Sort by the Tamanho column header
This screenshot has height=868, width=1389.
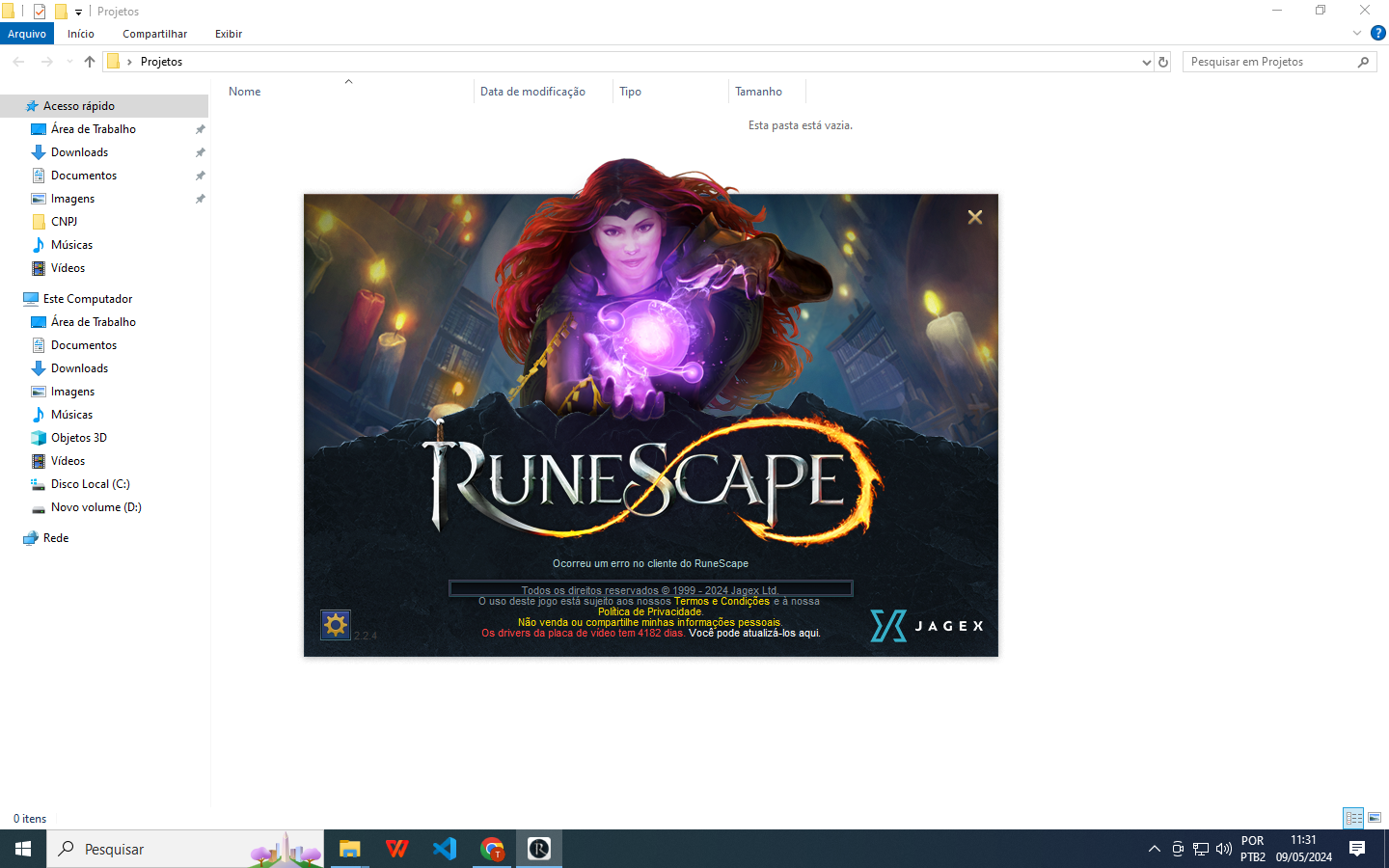(x=758, y=92)
